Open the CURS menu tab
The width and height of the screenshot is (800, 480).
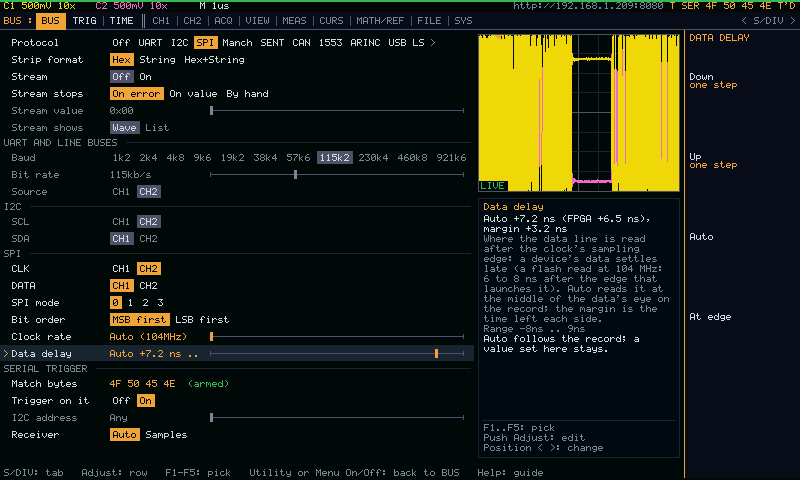[x=331, y=21]
